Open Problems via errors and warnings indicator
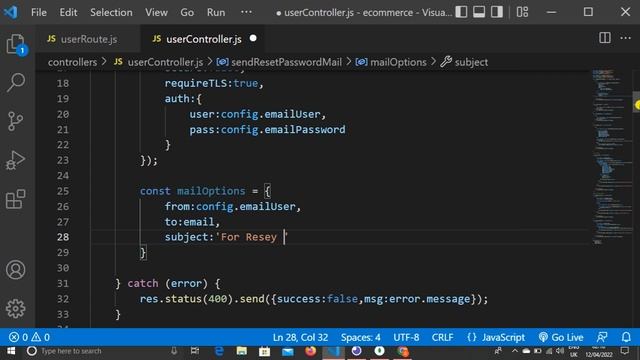 [x=29, y=337]
